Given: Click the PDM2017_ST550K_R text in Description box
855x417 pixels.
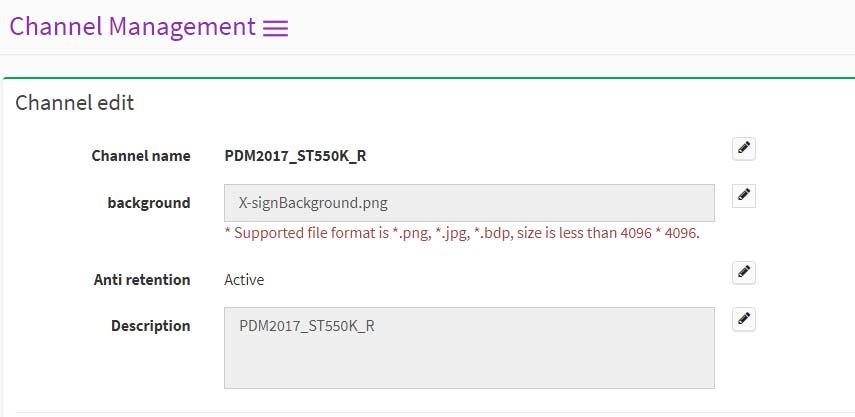Looking at the screenshot, I should point(306,326).
